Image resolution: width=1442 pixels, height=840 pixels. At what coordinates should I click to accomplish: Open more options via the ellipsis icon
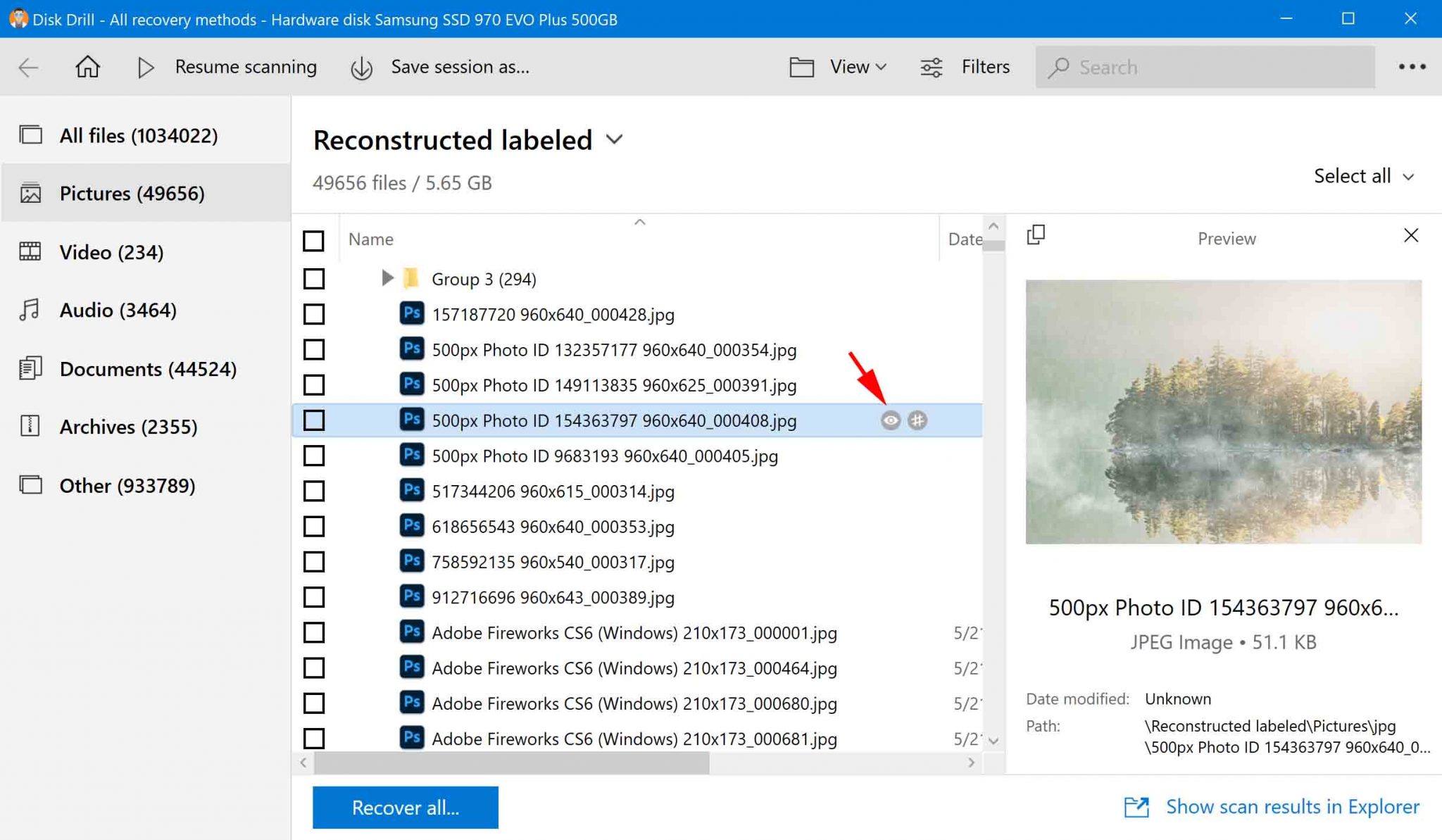tap(1412, 67)
